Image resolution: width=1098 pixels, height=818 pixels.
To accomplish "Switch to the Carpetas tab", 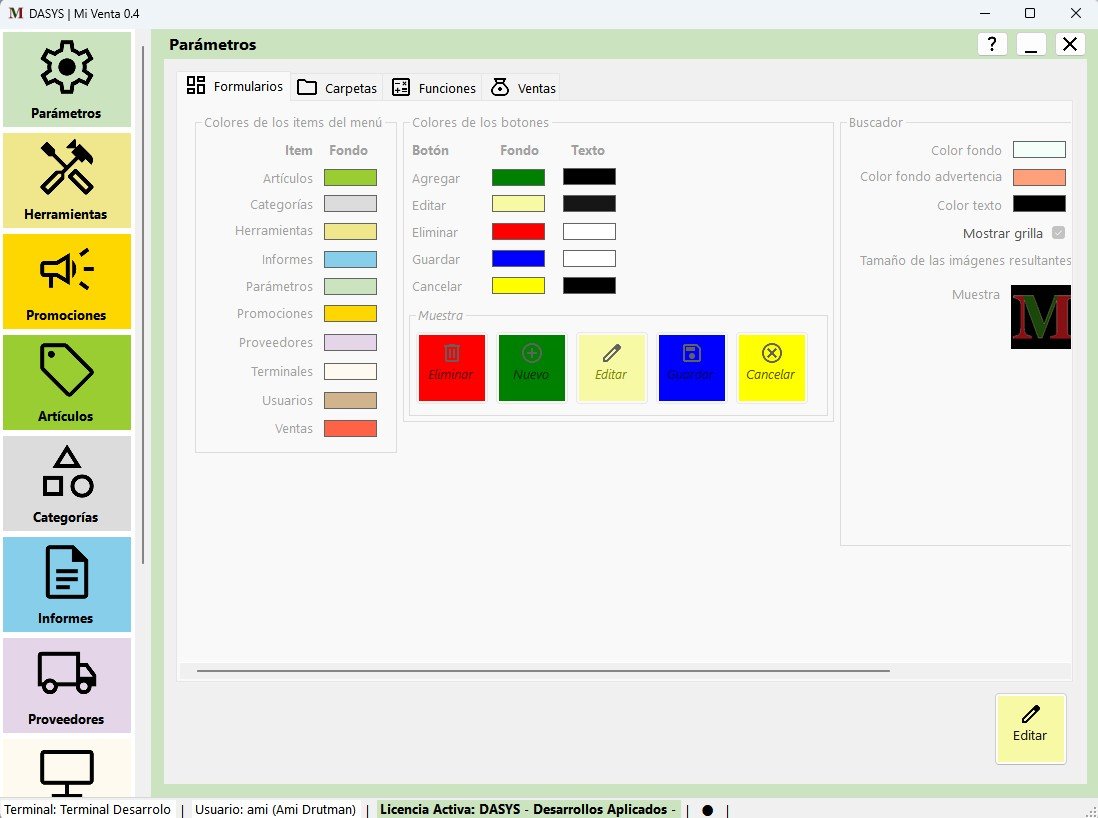I will (337, 88).
